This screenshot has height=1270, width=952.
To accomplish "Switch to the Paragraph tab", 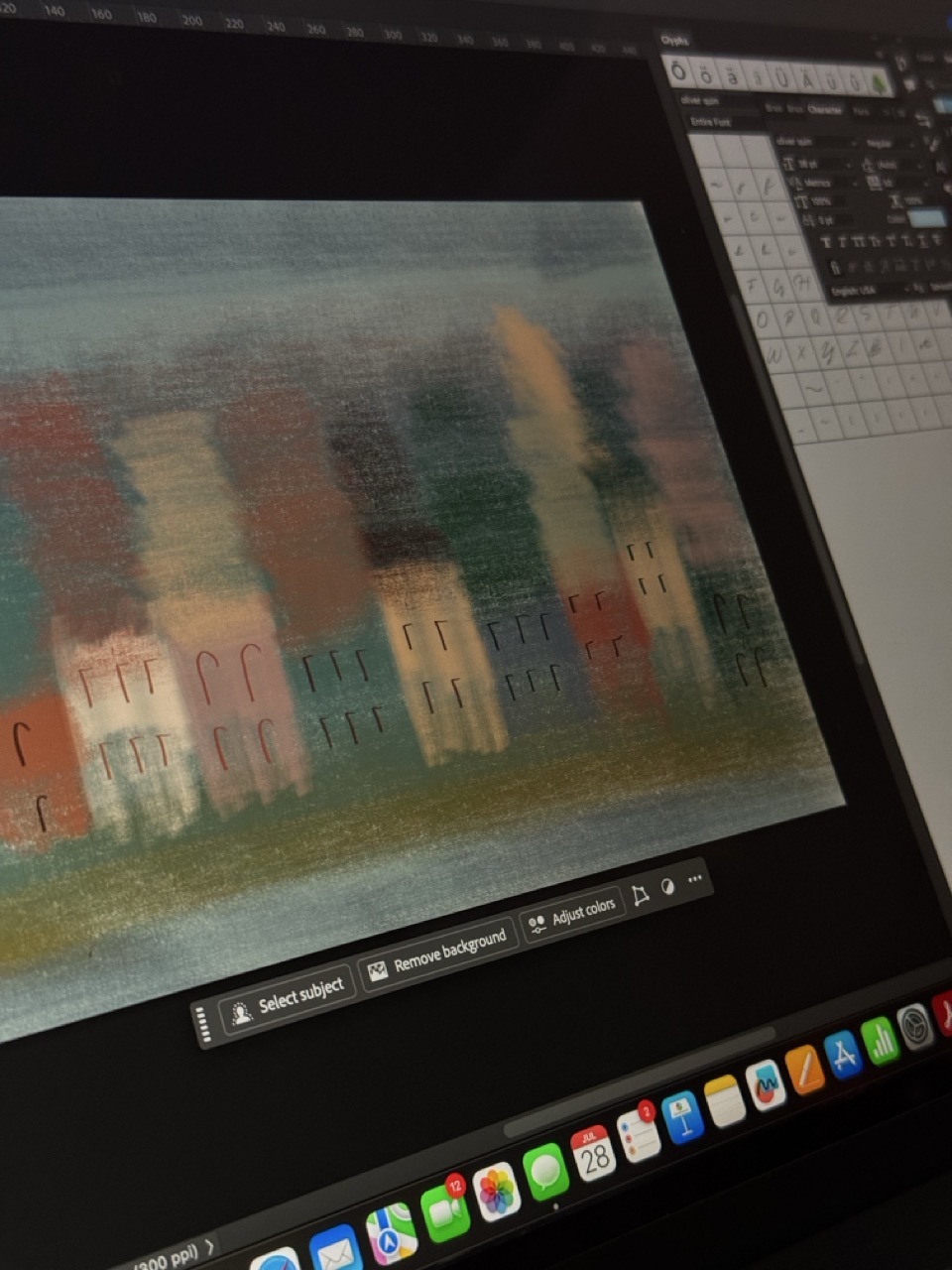I will 862,111.
